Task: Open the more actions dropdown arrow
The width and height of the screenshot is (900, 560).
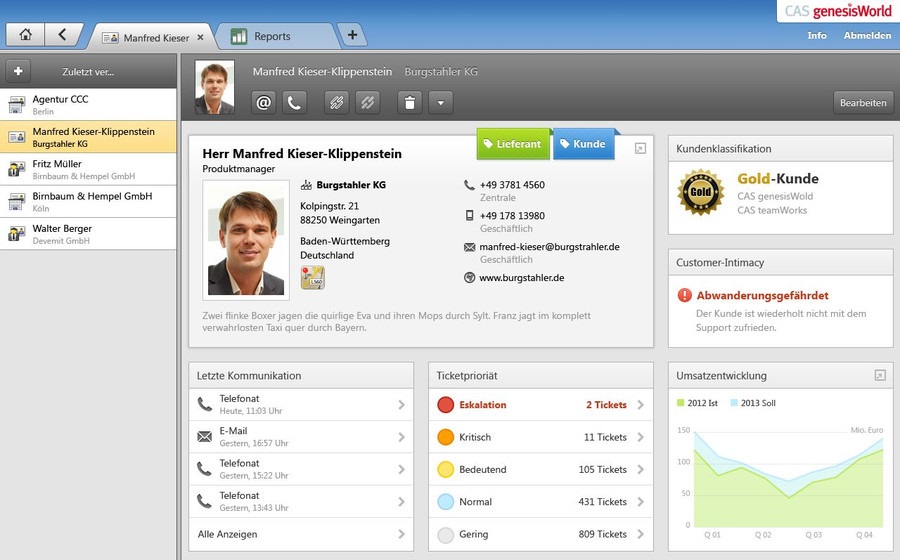Action: 441,103
